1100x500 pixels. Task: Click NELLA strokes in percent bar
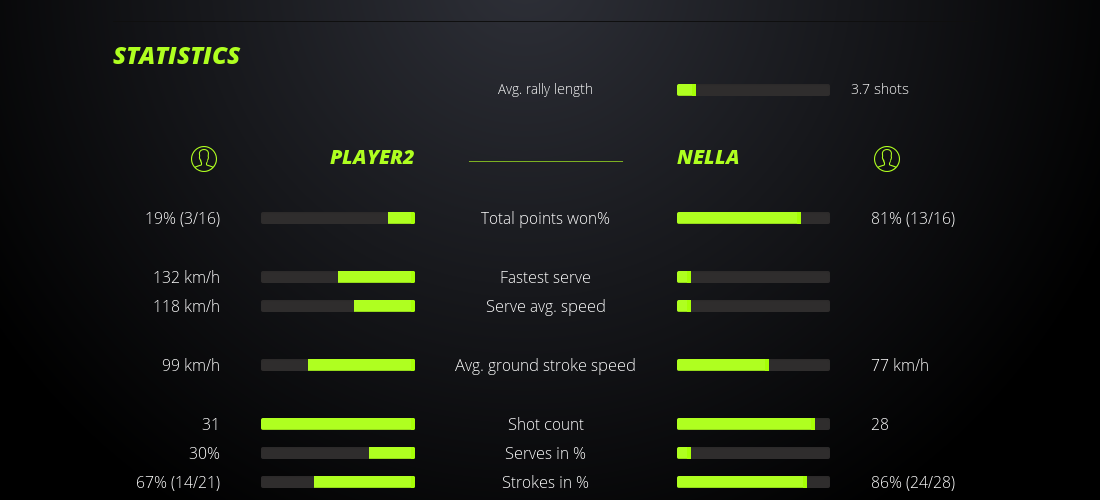point(753,482)
